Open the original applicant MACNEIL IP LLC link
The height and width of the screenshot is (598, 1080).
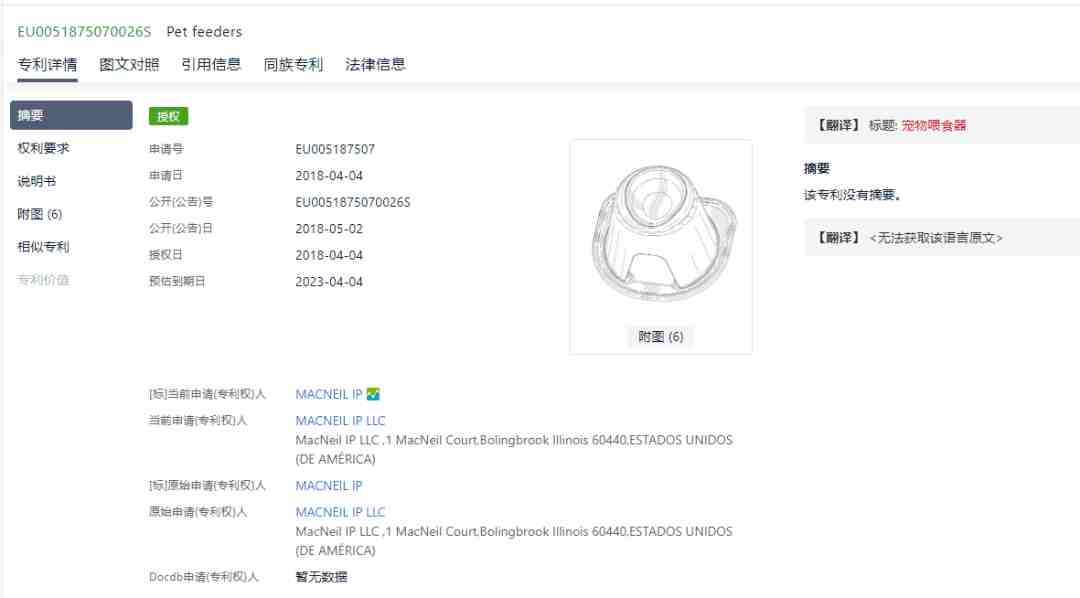tap(340, 512)
